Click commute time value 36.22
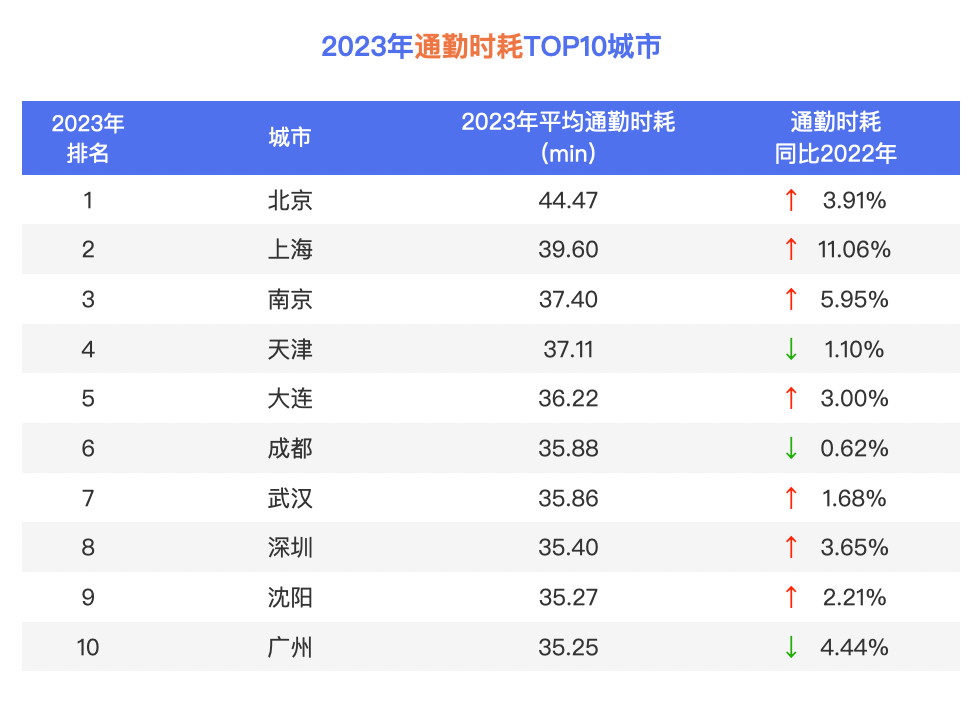 [568, 398]
